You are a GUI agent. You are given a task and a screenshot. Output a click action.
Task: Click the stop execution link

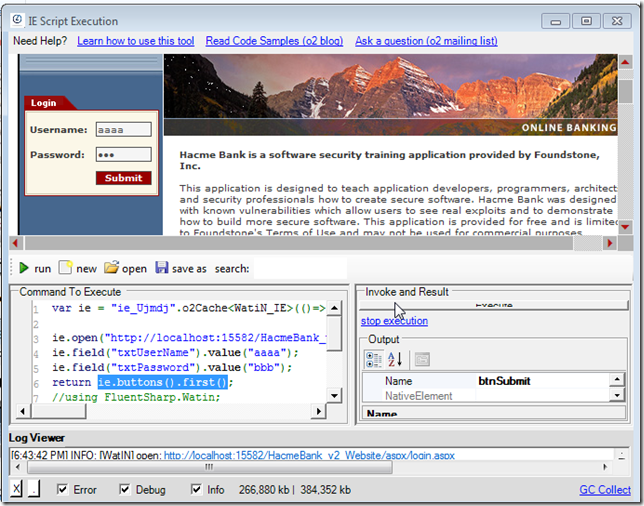394,321
